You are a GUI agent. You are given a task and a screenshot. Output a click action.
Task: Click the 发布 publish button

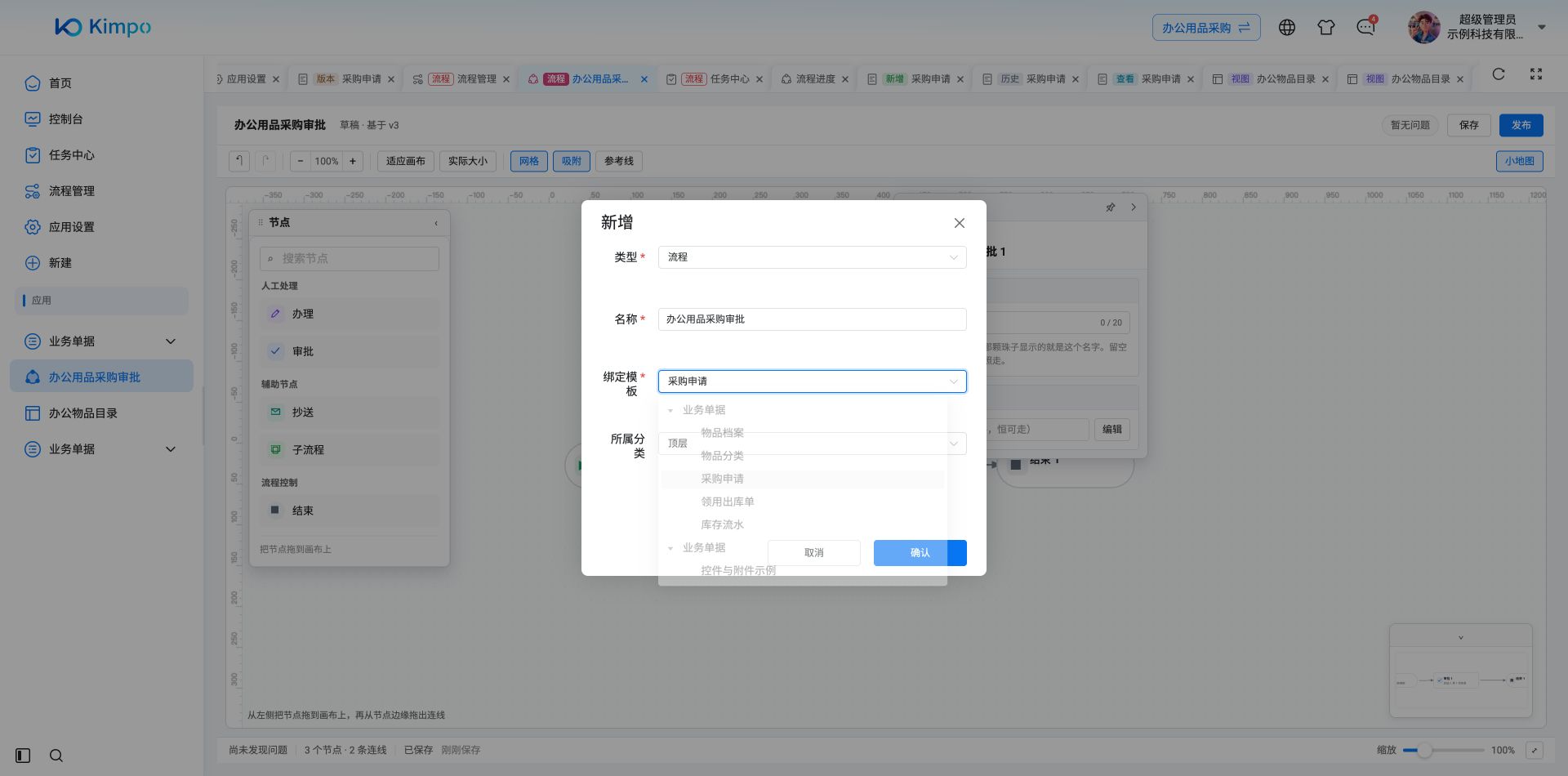pyautogui.click(x=1521, y=125)
